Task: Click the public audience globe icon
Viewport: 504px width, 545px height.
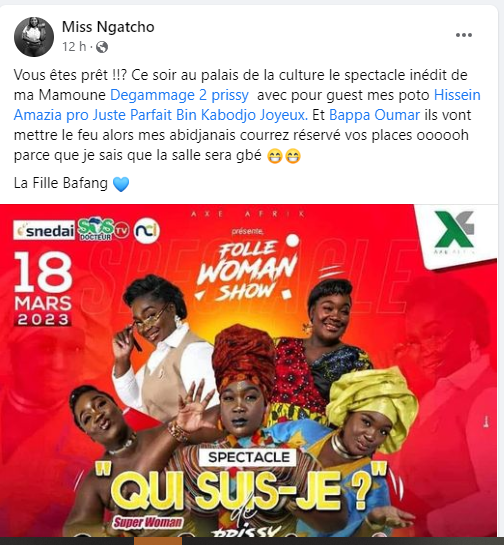Action: [102, 47]
